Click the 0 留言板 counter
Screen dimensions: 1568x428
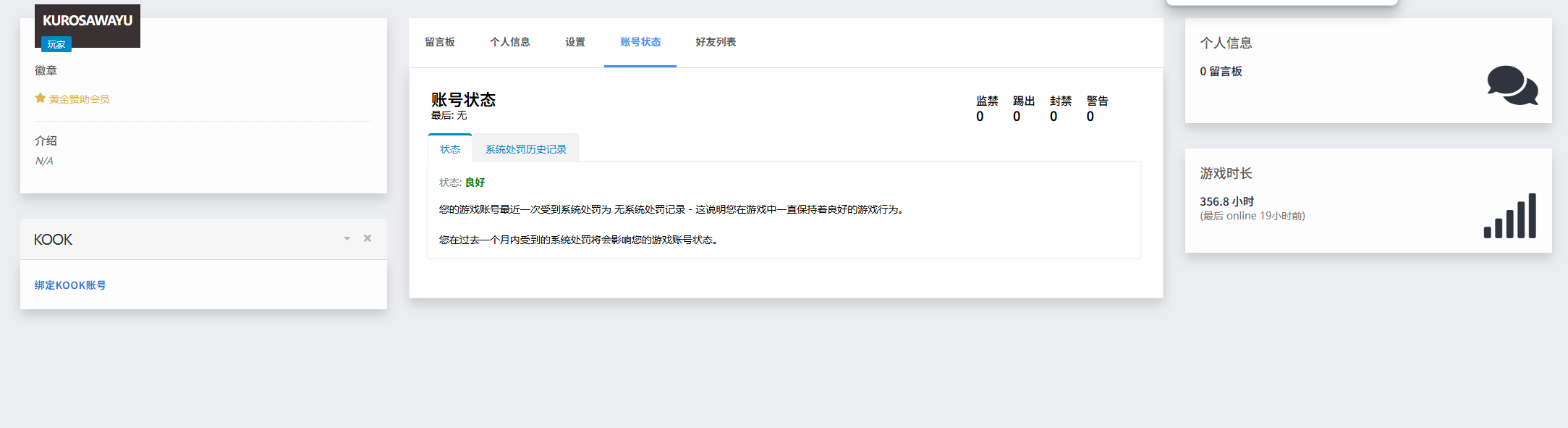tap(1221, 71)
